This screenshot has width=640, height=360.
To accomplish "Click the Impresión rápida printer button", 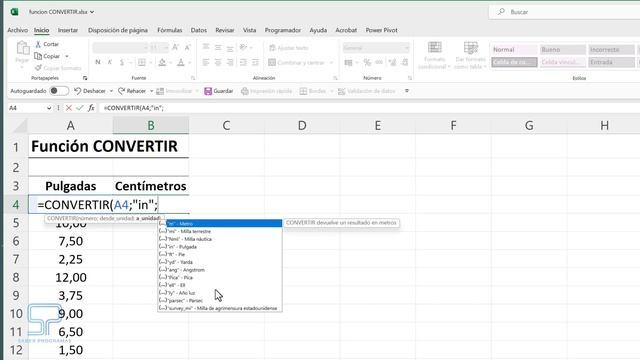I will coord(267,91).
